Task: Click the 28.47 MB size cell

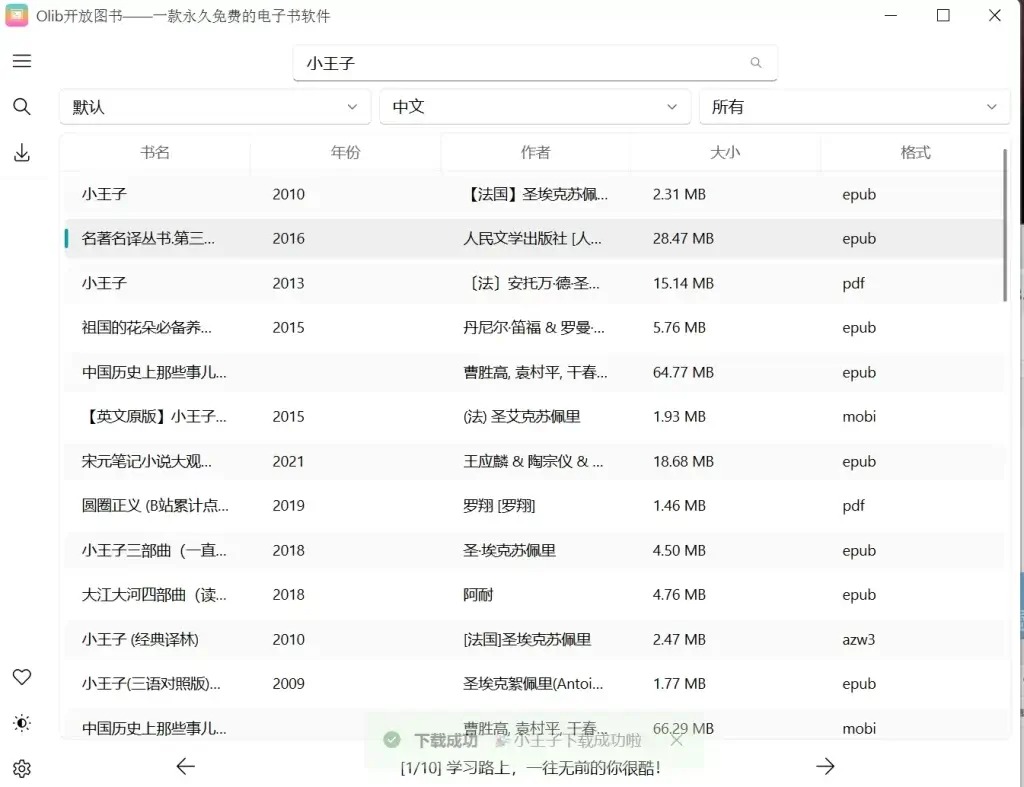Action: point(683,238)
